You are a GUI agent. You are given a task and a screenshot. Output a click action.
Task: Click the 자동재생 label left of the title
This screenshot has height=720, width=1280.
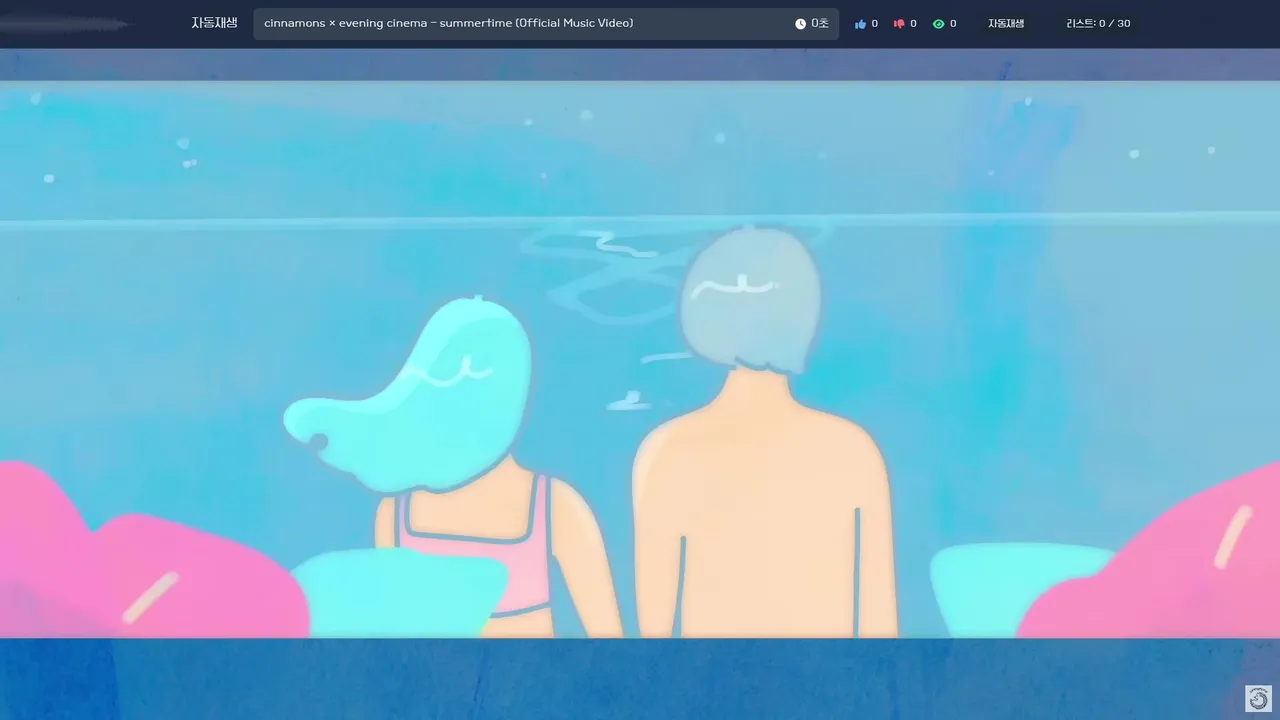(x=215, y=23)
